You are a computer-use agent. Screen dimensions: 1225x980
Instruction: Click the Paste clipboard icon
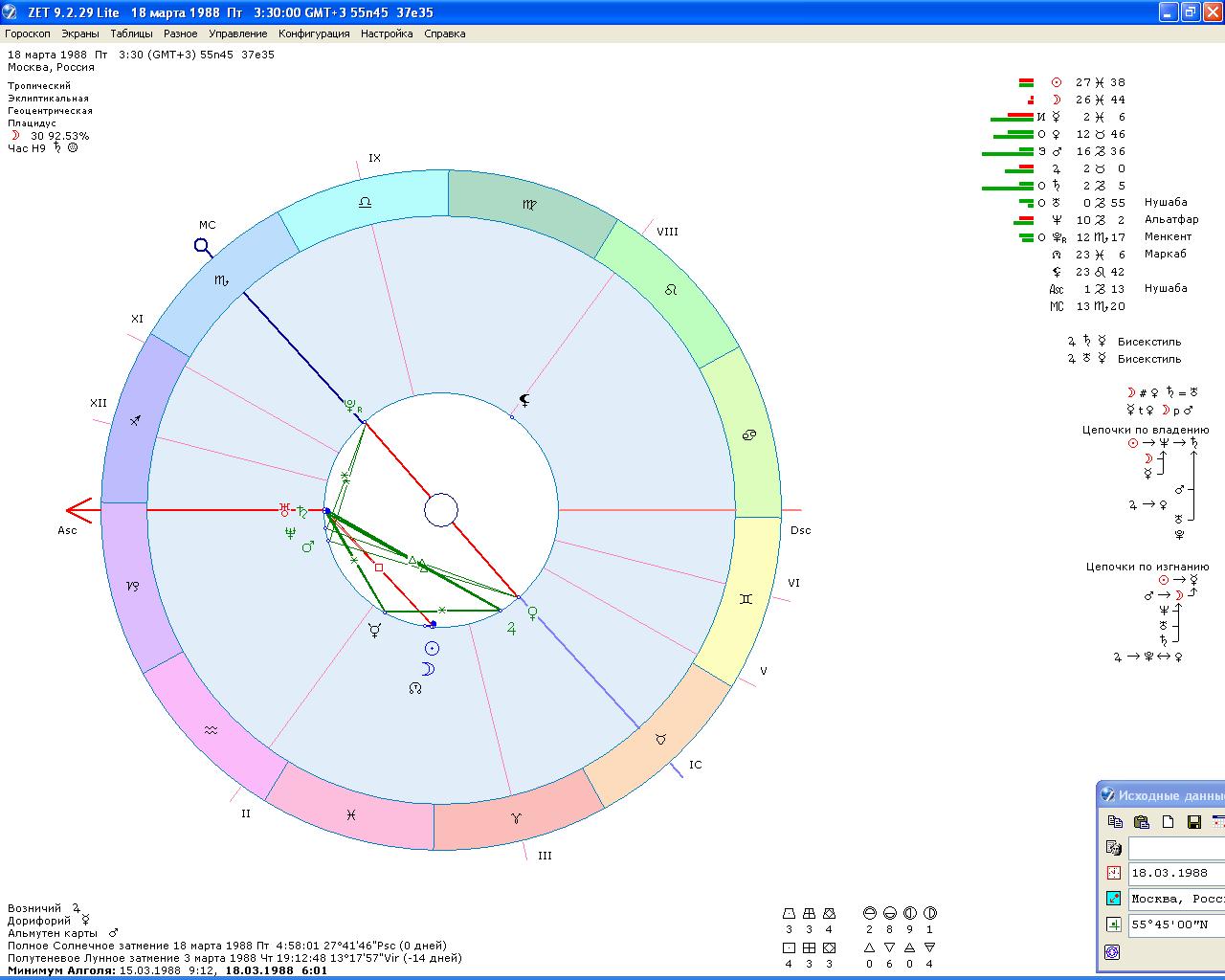coord(1141,821)
